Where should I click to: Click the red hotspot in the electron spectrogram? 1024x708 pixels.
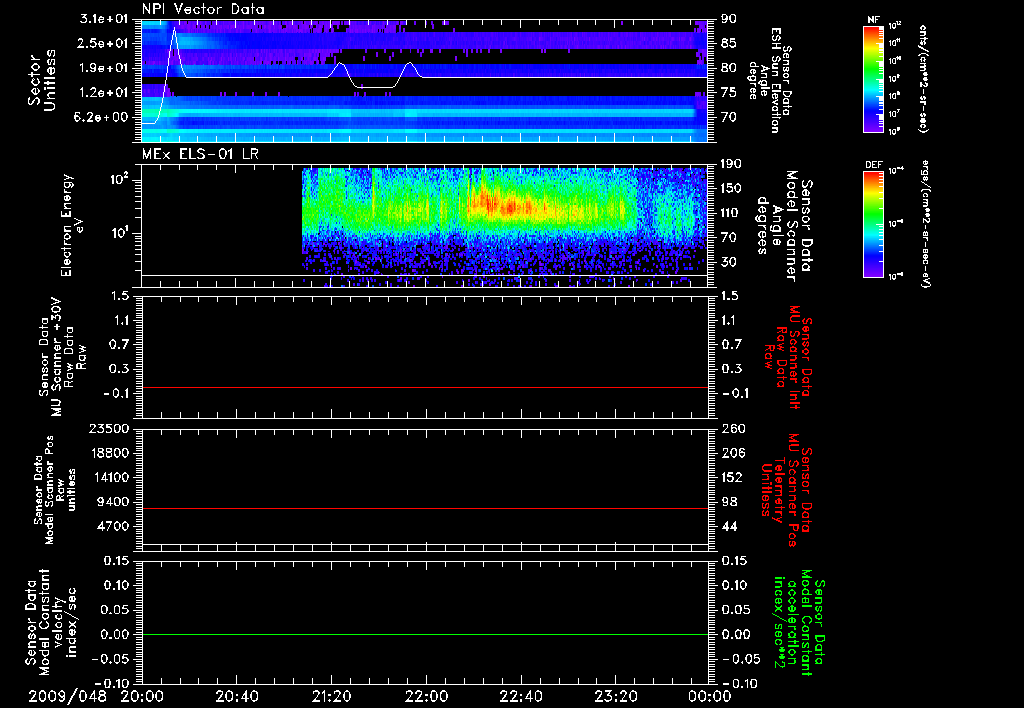coord(508,206)
